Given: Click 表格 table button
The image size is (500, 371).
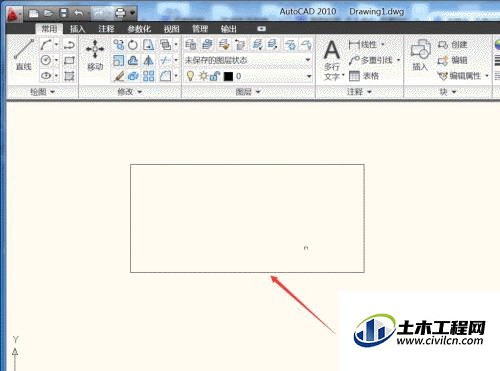Looking at the screenshot, I should (x=364, y=76).
